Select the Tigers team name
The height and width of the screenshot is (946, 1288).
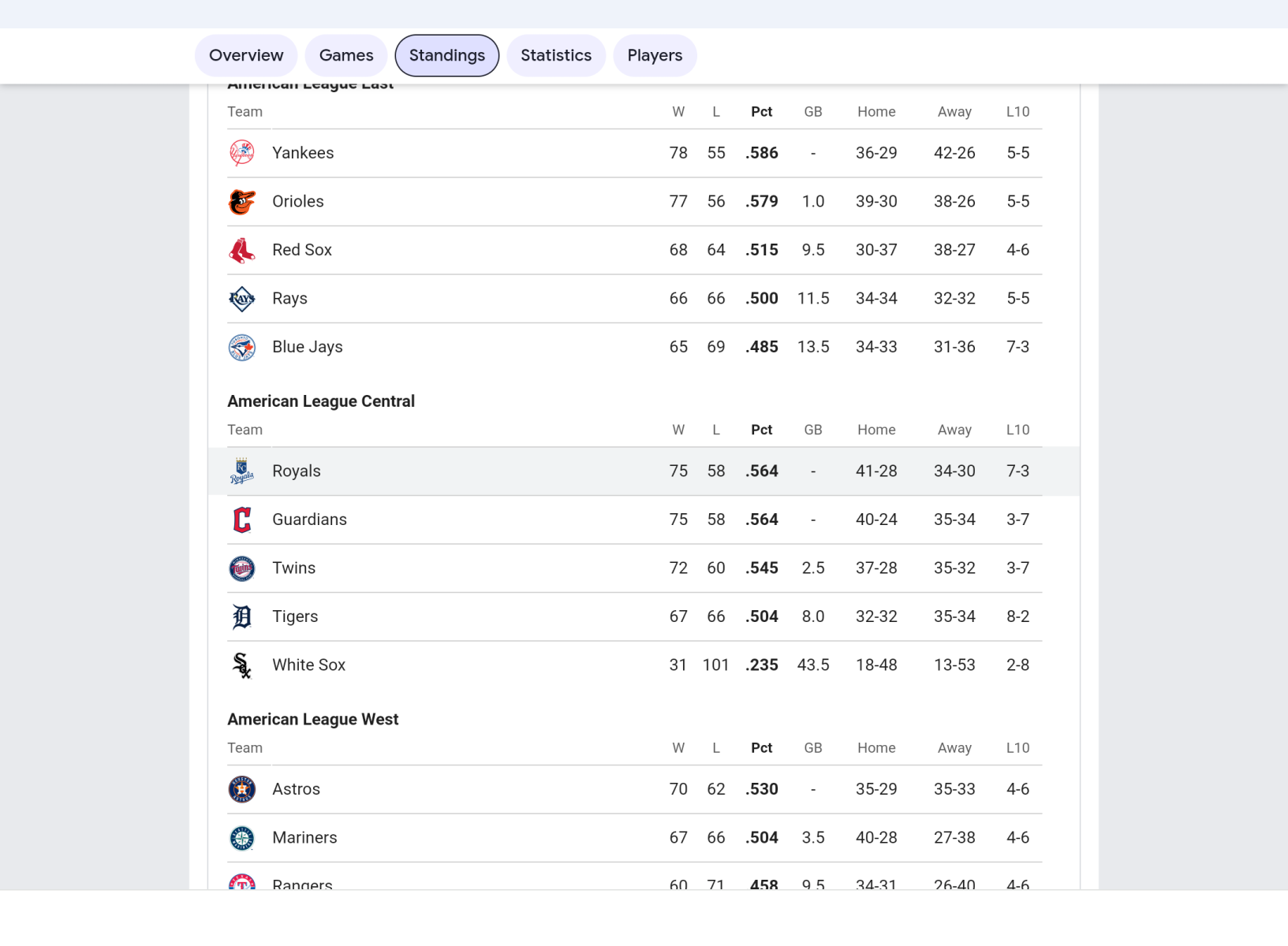[295, 616]
